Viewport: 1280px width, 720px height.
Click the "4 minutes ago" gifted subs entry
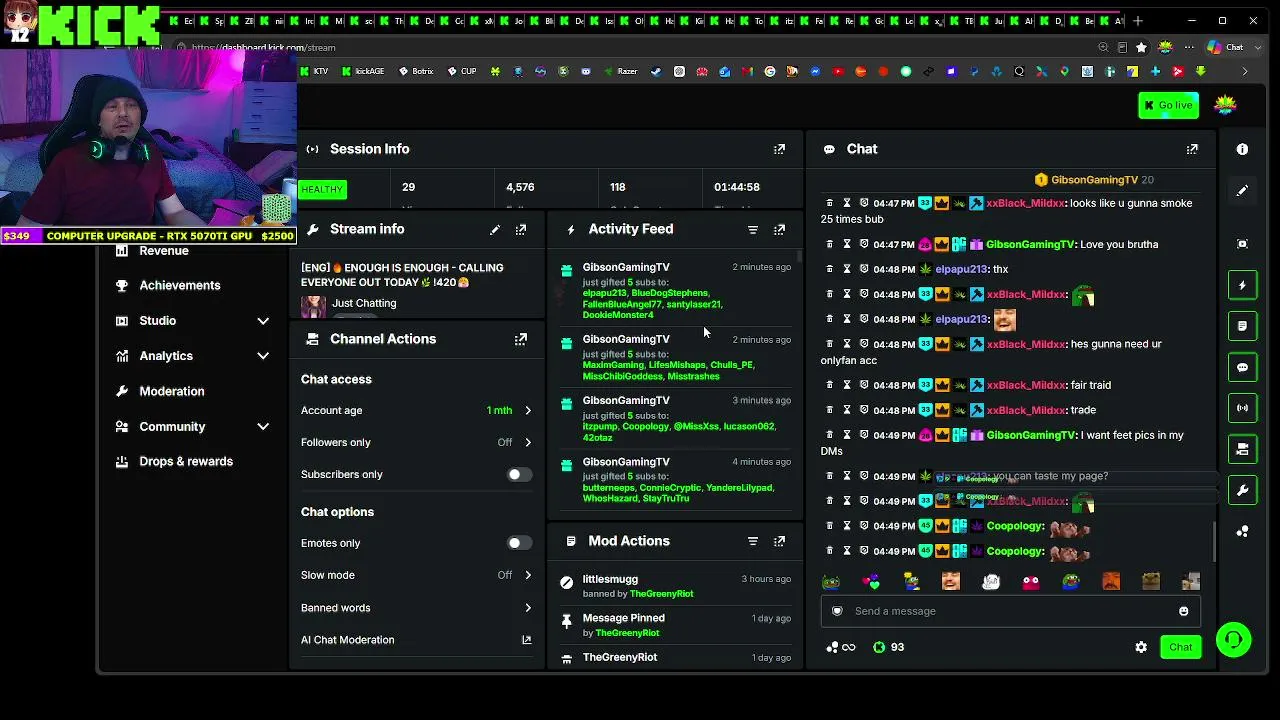pos(676,480)
